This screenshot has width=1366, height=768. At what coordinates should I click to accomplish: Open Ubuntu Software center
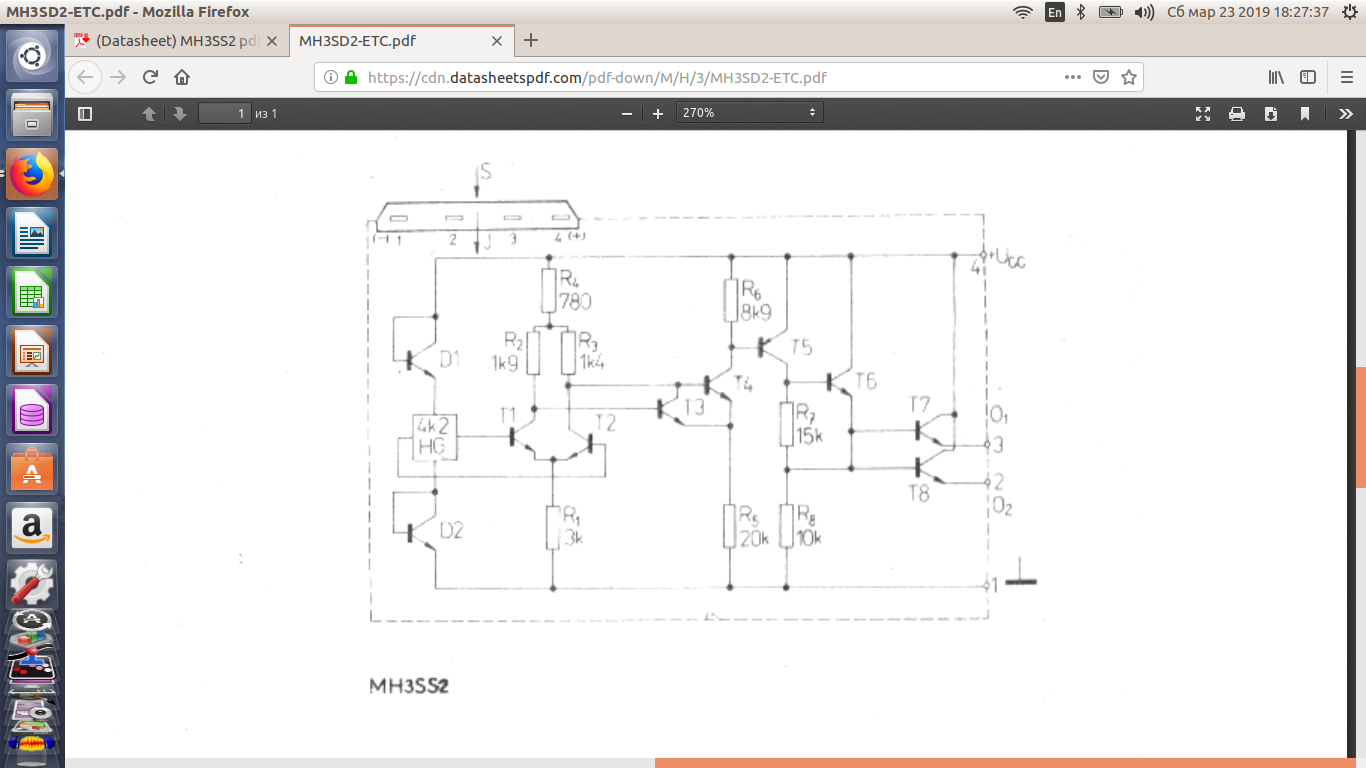coord(32,468)
